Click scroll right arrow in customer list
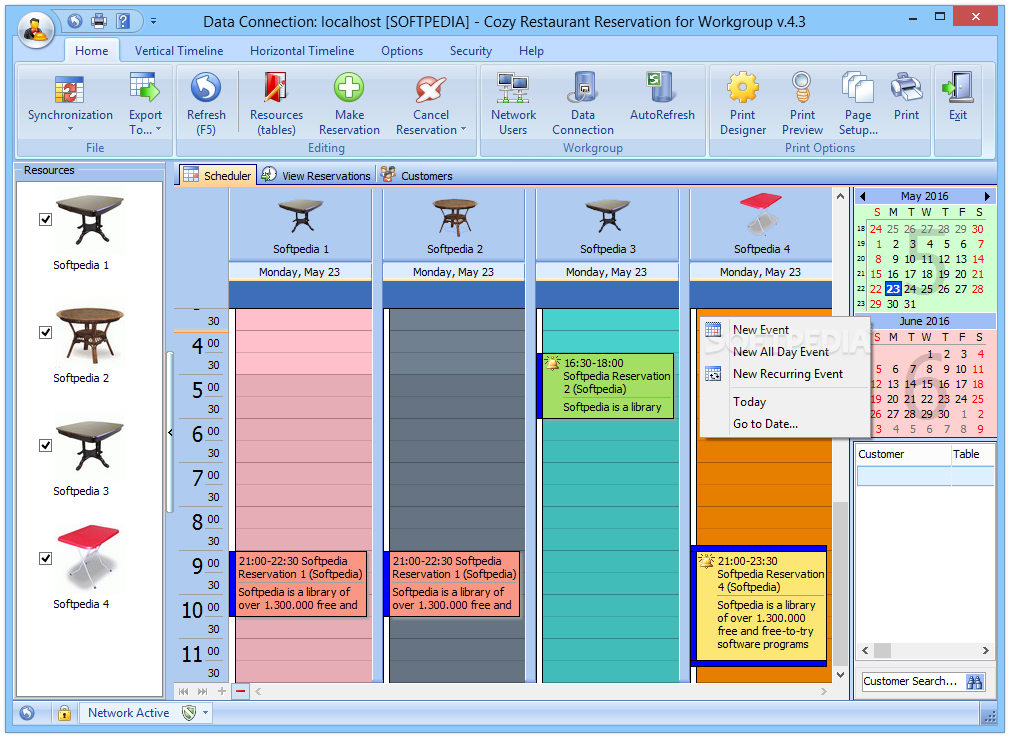Viewport: 1010px width, 738px height. (x=986, y=650)
